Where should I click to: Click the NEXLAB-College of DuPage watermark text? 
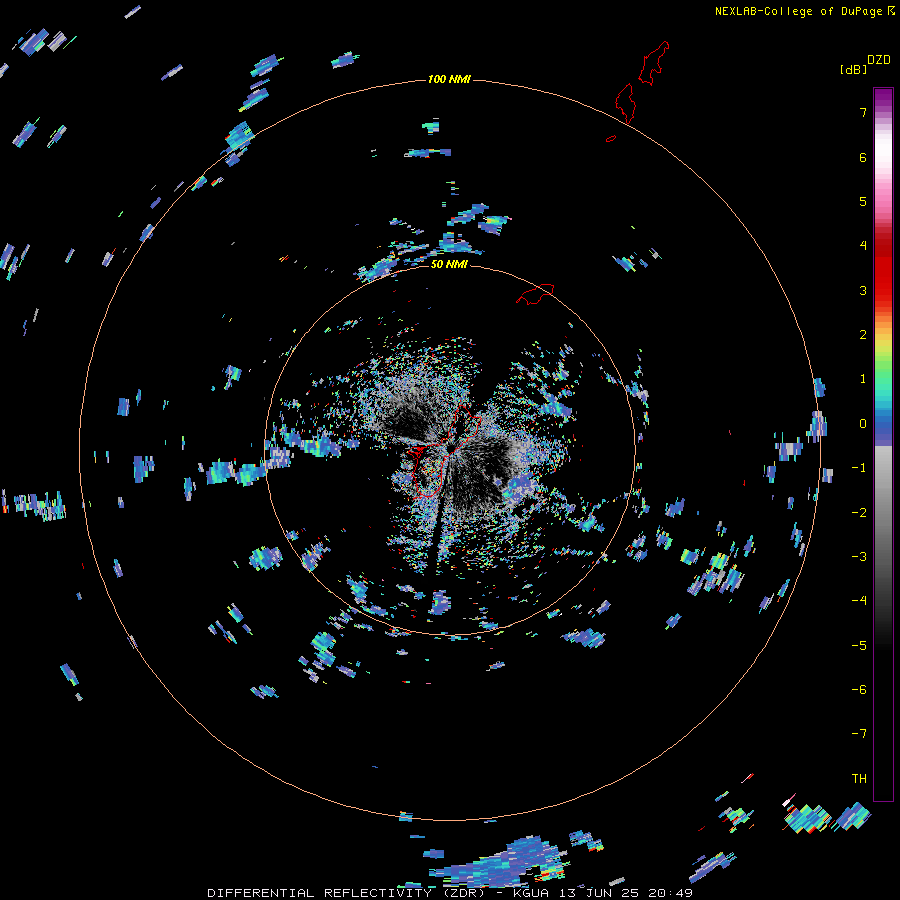click(805, 11)
